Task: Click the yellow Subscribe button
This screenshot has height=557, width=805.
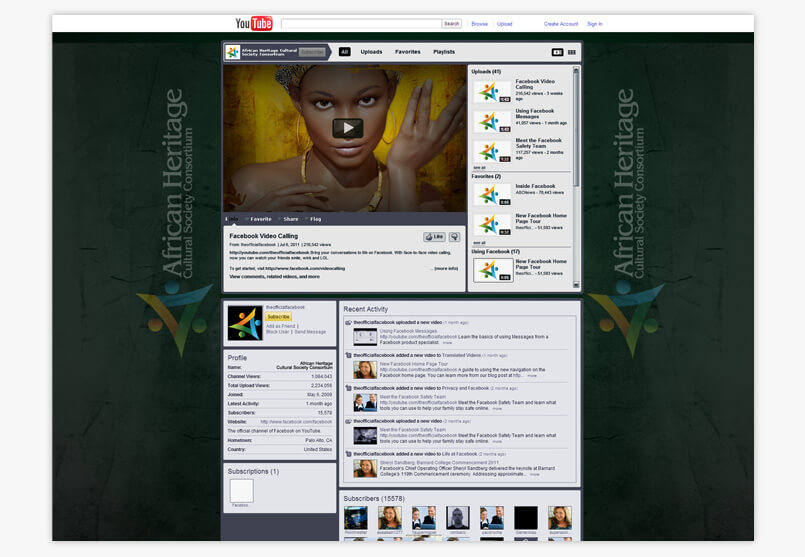Action: pos(278,317)
